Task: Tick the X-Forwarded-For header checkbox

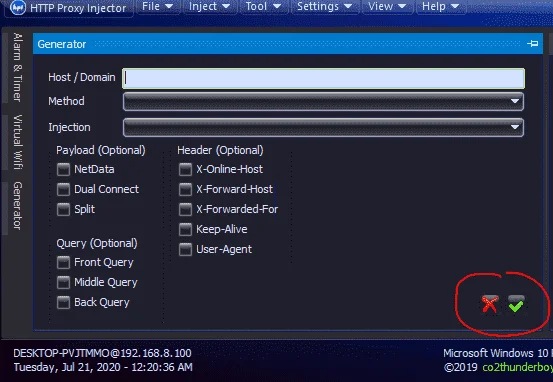Action: [186, 209]
